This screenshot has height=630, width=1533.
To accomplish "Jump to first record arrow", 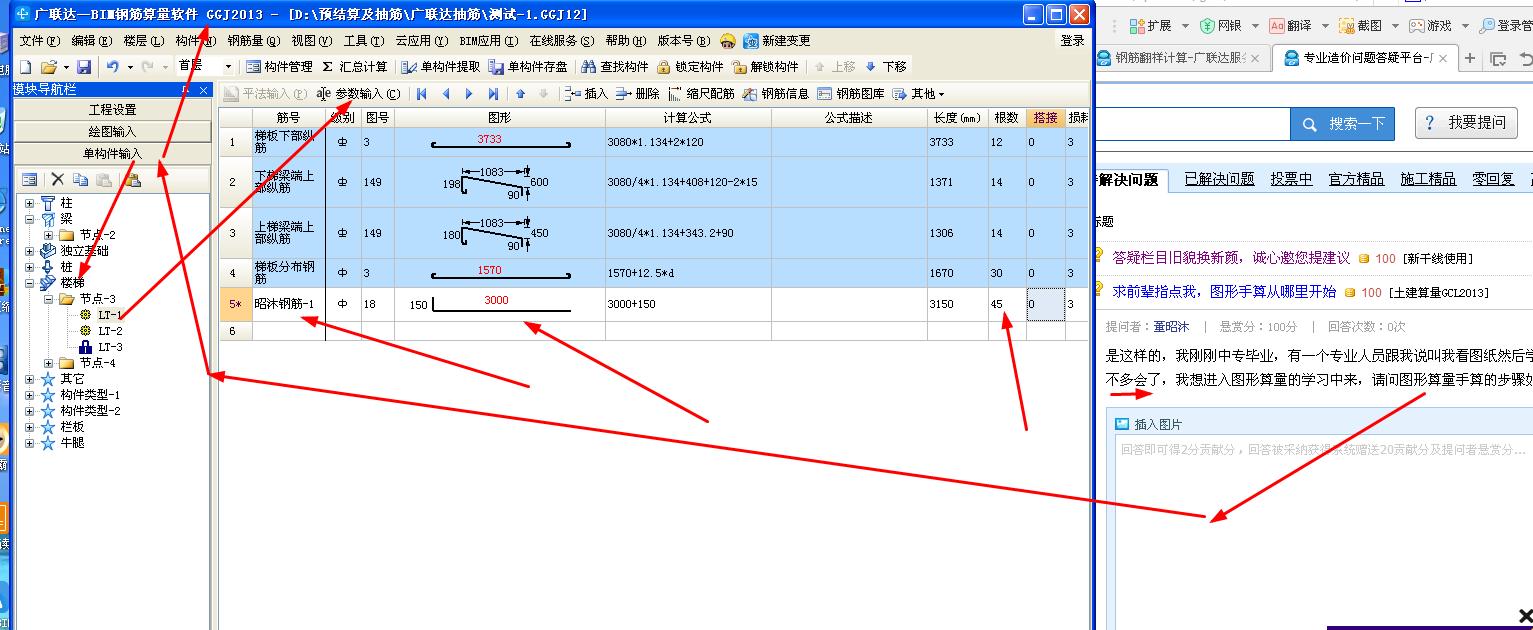I will [422, 94].
